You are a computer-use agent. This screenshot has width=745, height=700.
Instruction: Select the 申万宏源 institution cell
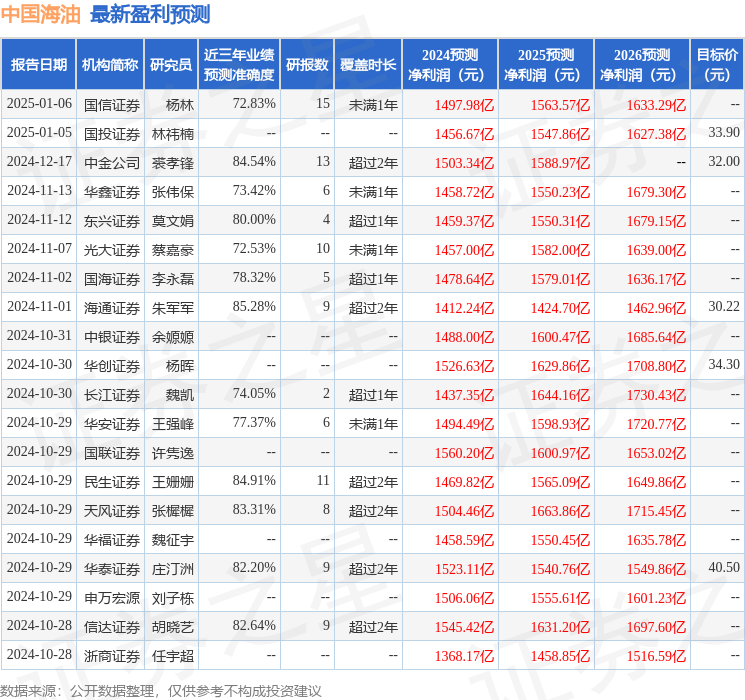[112, 597]
